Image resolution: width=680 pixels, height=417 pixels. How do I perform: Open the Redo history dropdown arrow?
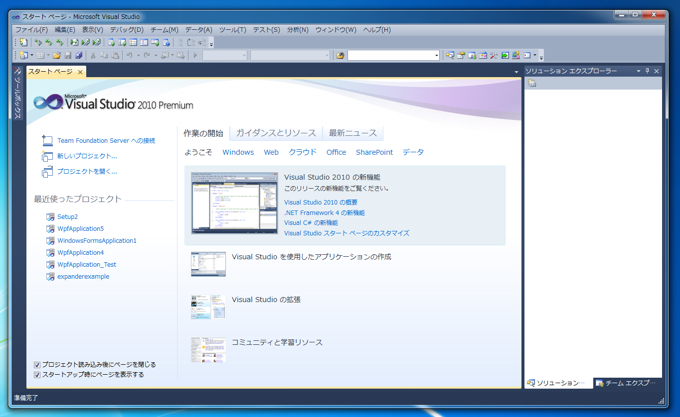[156, 55]
